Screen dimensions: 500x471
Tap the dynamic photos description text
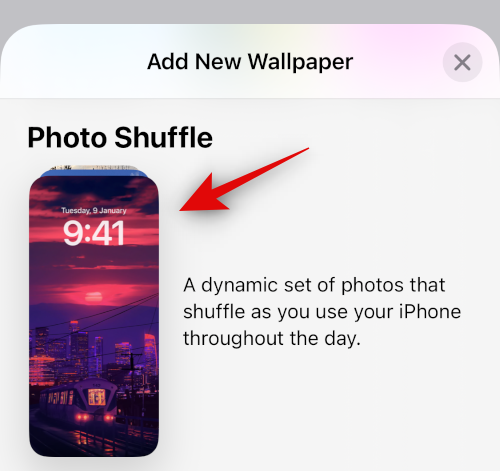click(x=322, y=311)
